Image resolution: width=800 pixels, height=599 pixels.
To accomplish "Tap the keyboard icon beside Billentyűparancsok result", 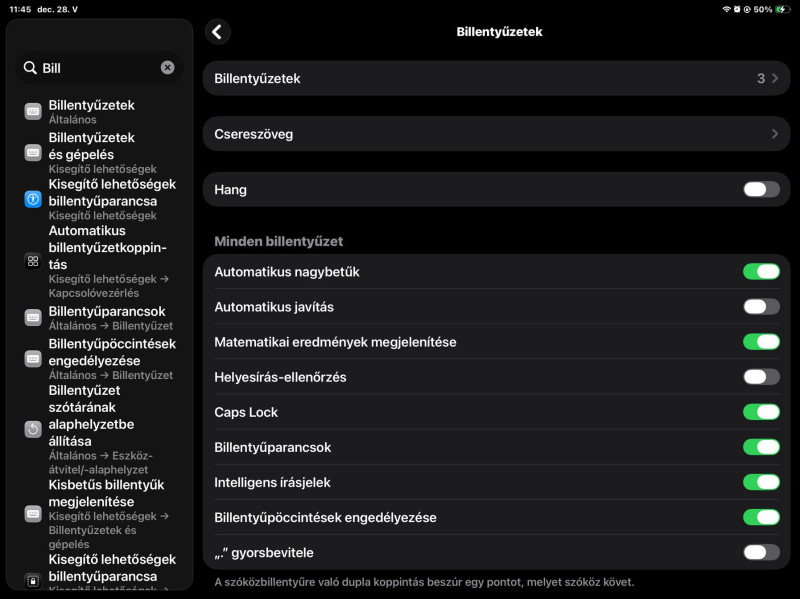I will [x=33, y=318].
